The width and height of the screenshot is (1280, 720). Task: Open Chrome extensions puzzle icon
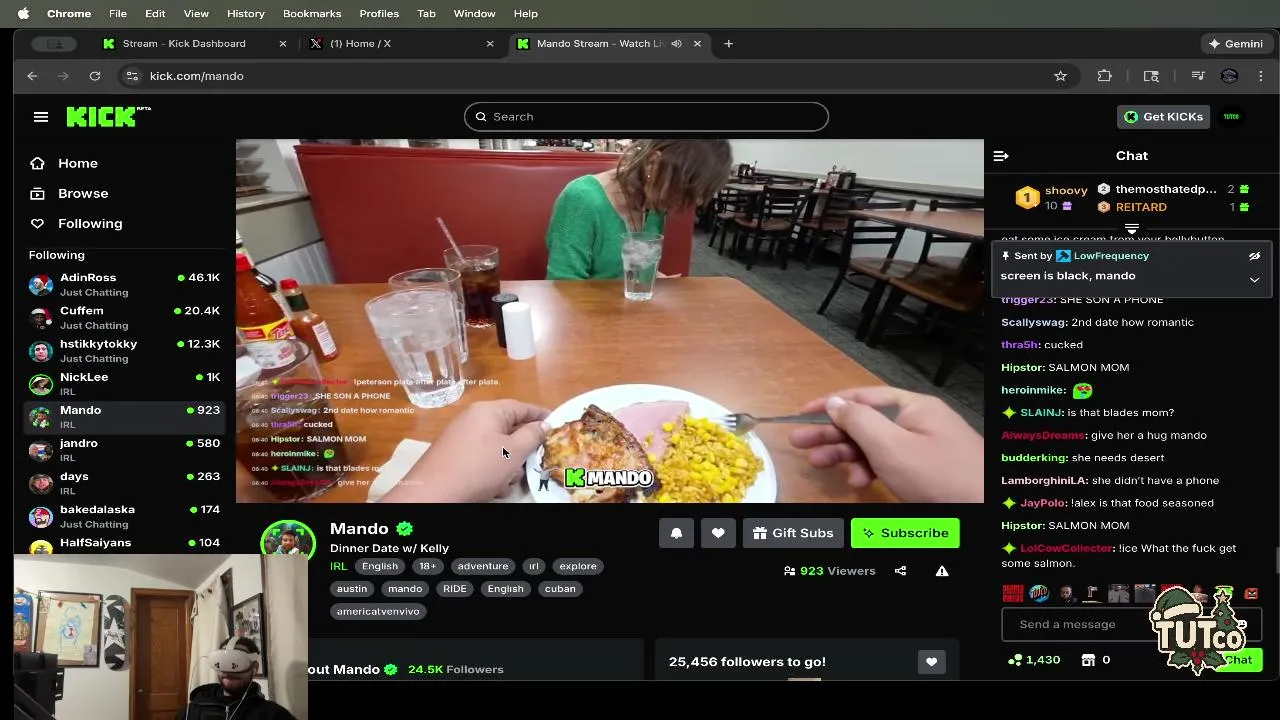click(x=1105, y=76)
